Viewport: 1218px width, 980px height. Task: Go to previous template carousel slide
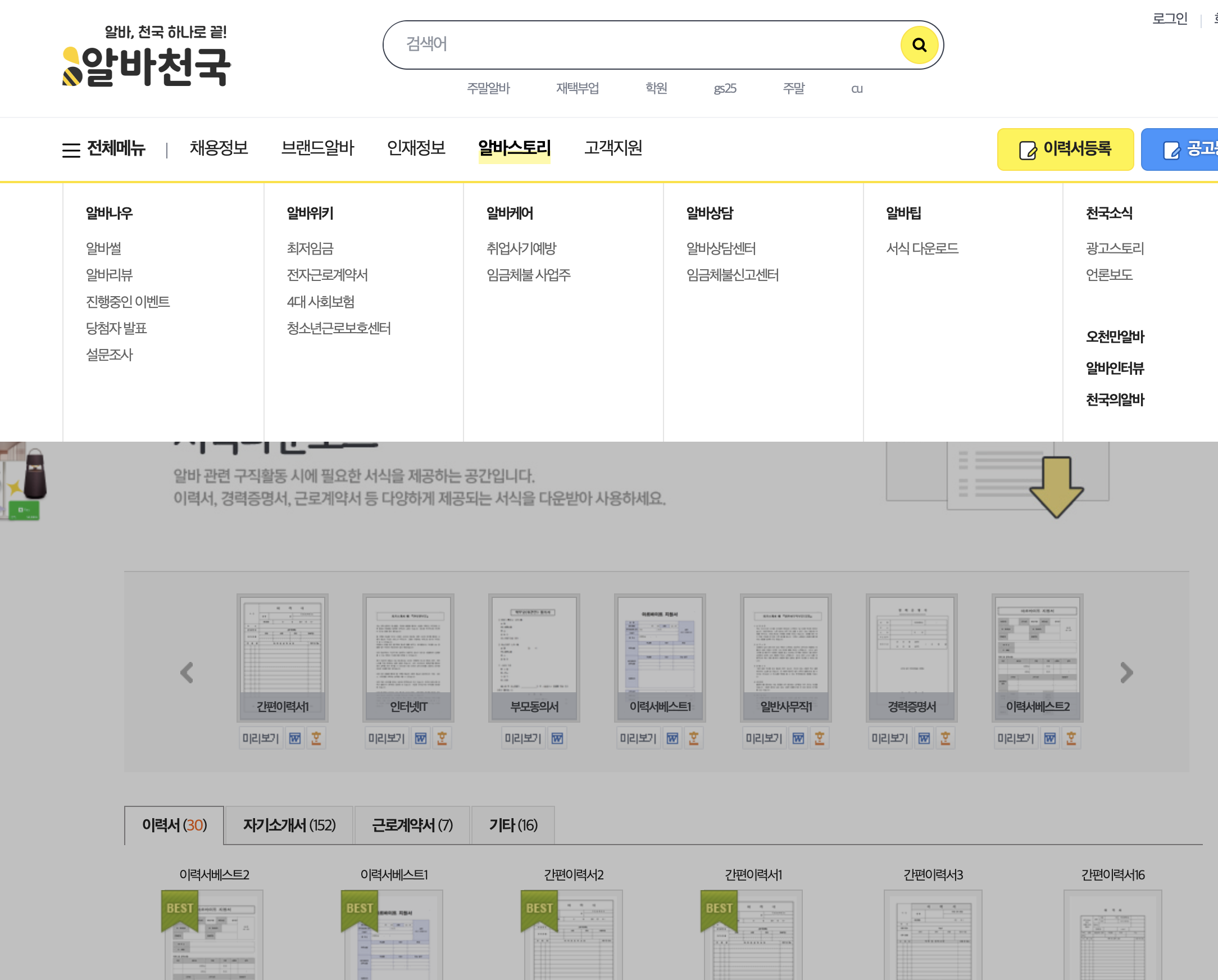pos(187,673)
